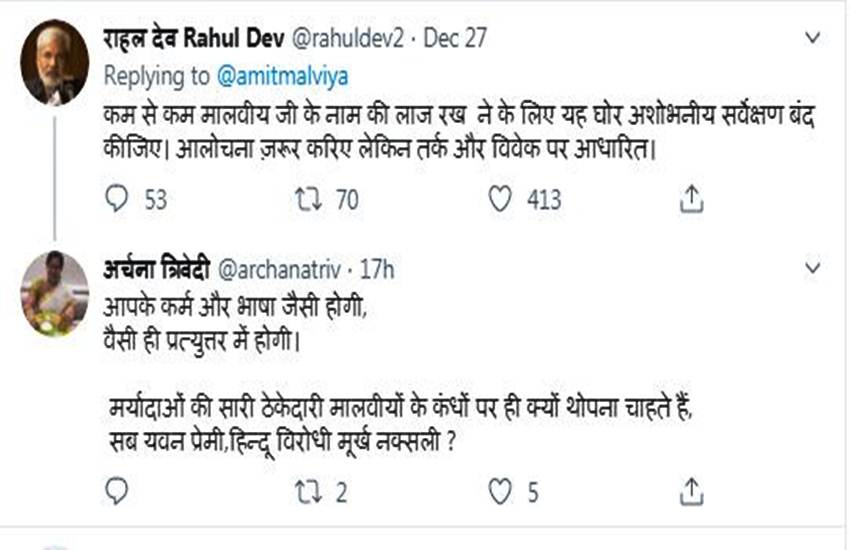
Task: Click the @archanatriv handle
Action: (x=276, y=269)
